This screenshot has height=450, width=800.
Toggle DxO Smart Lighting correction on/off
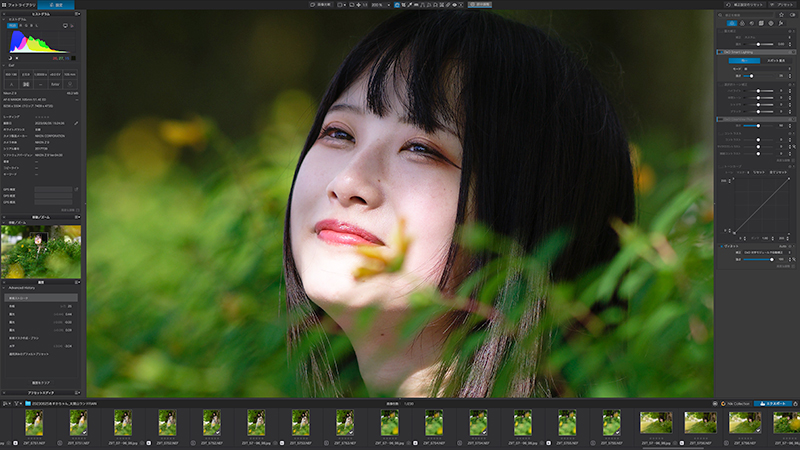coord(720,52)
